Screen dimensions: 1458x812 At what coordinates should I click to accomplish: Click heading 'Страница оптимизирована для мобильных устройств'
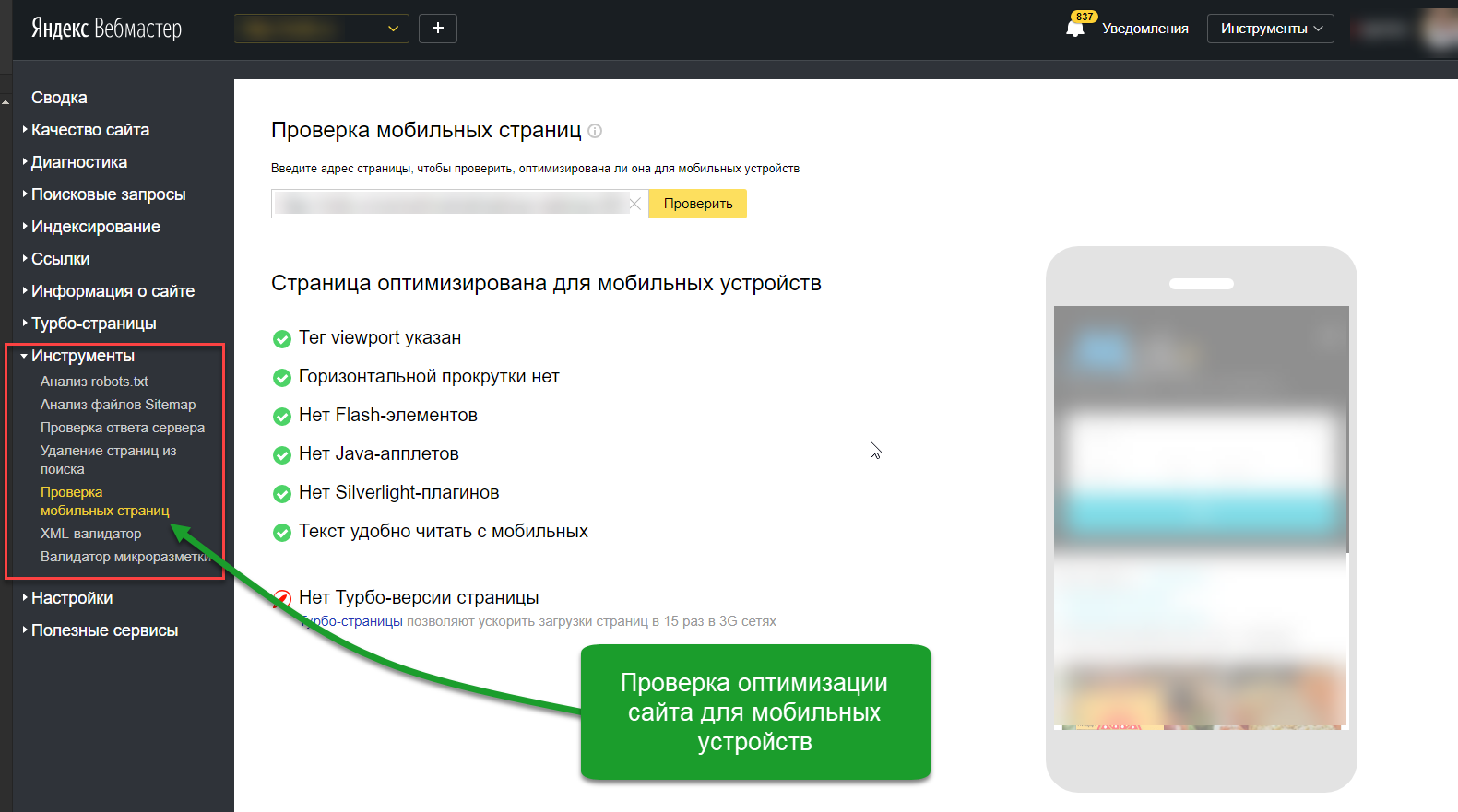pos(546,283)
